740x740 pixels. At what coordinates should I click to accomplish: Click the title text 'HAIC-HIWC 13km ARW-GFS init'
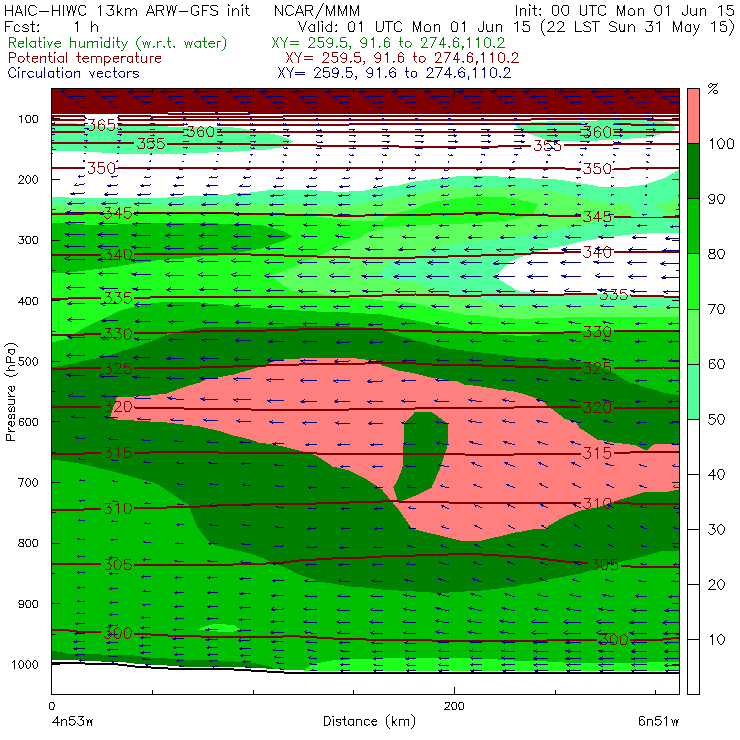pos(127,11)
